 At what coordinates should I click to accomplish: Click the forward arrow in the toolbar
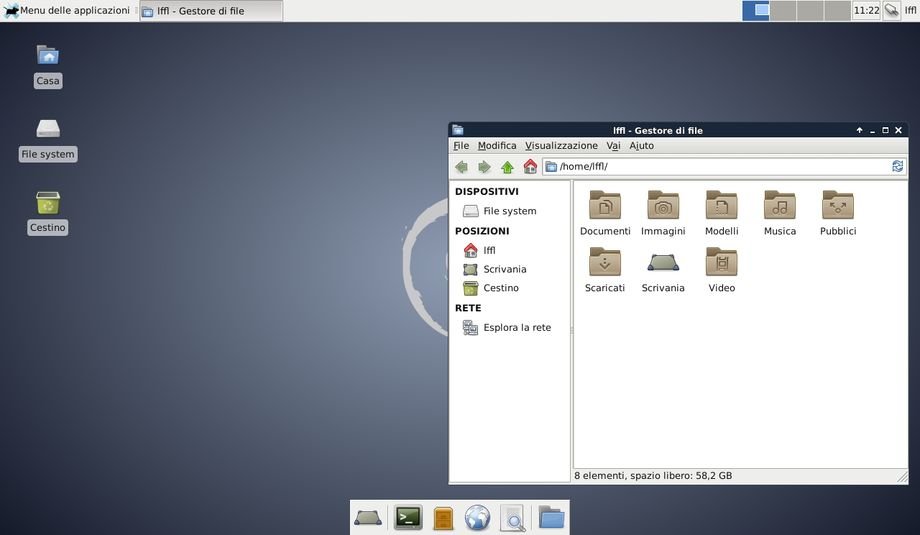pyautogui.click(x=484, y=167)
